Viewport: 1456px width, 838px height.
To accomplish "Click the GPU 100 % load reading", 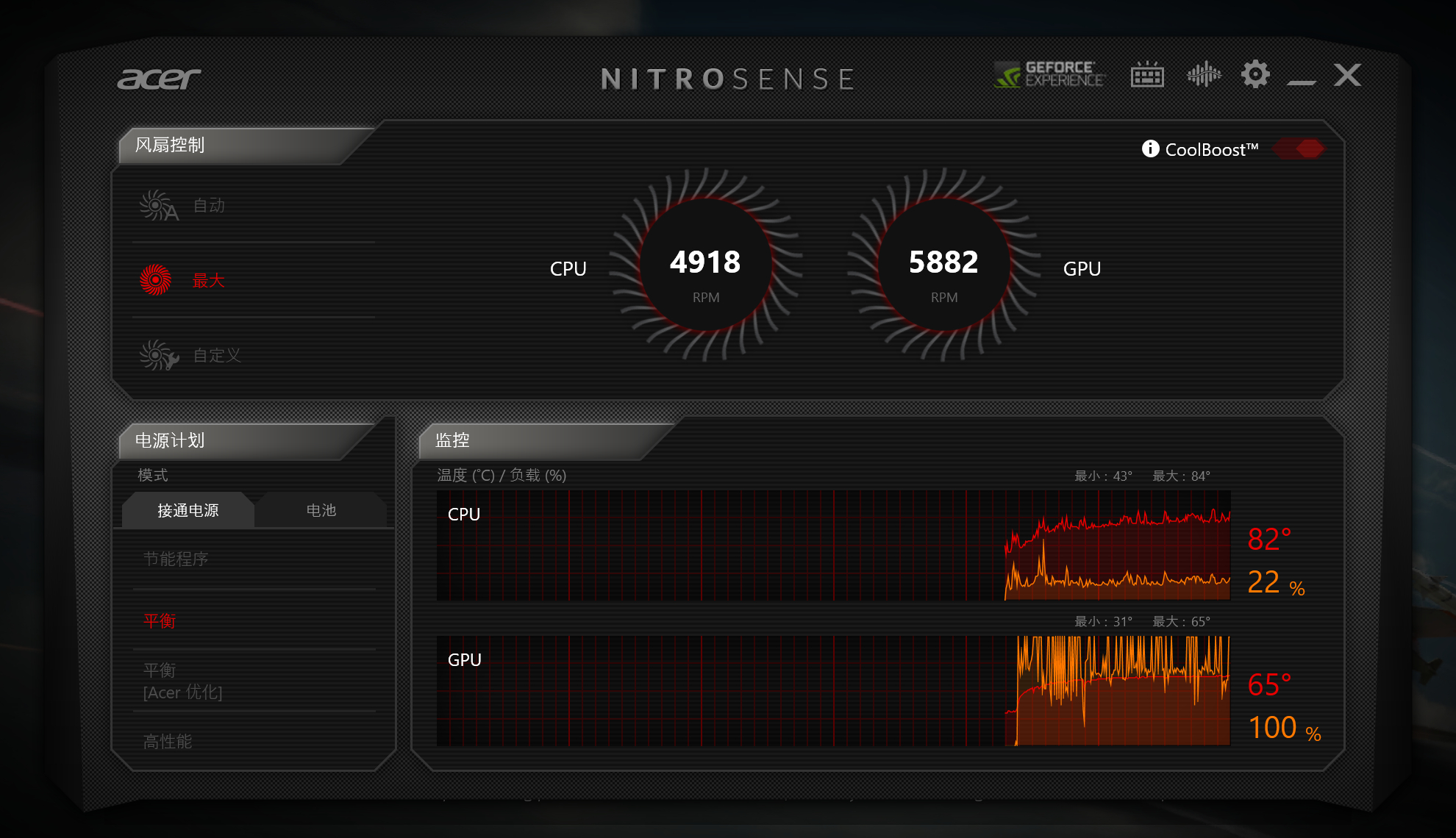I will [1285, 728].
